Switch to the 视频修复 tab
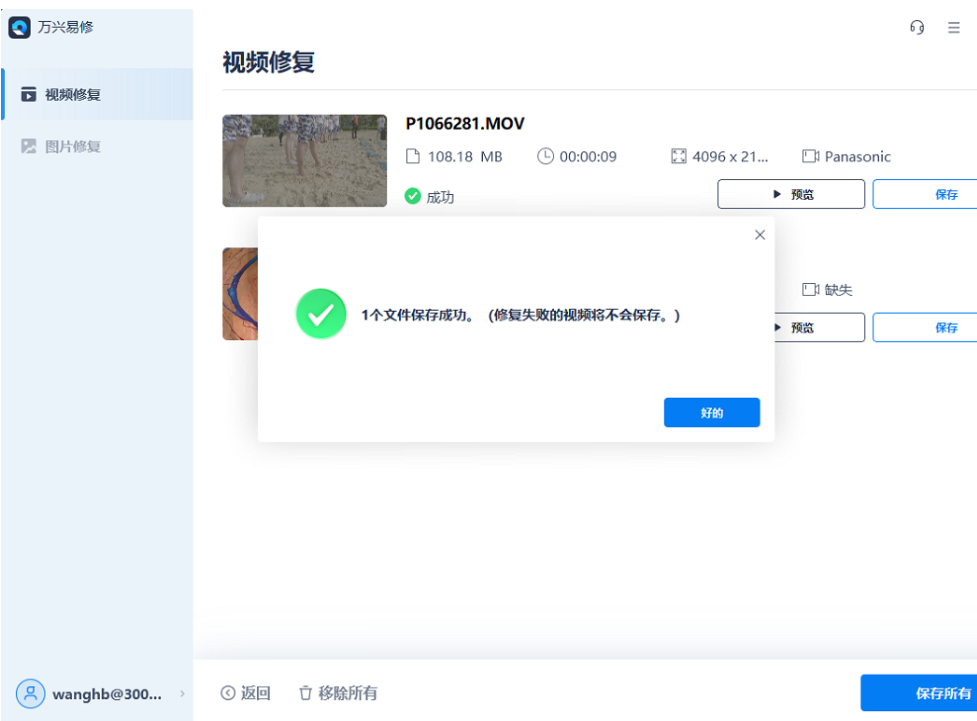The image size is (977, 721). pos(72,93)
